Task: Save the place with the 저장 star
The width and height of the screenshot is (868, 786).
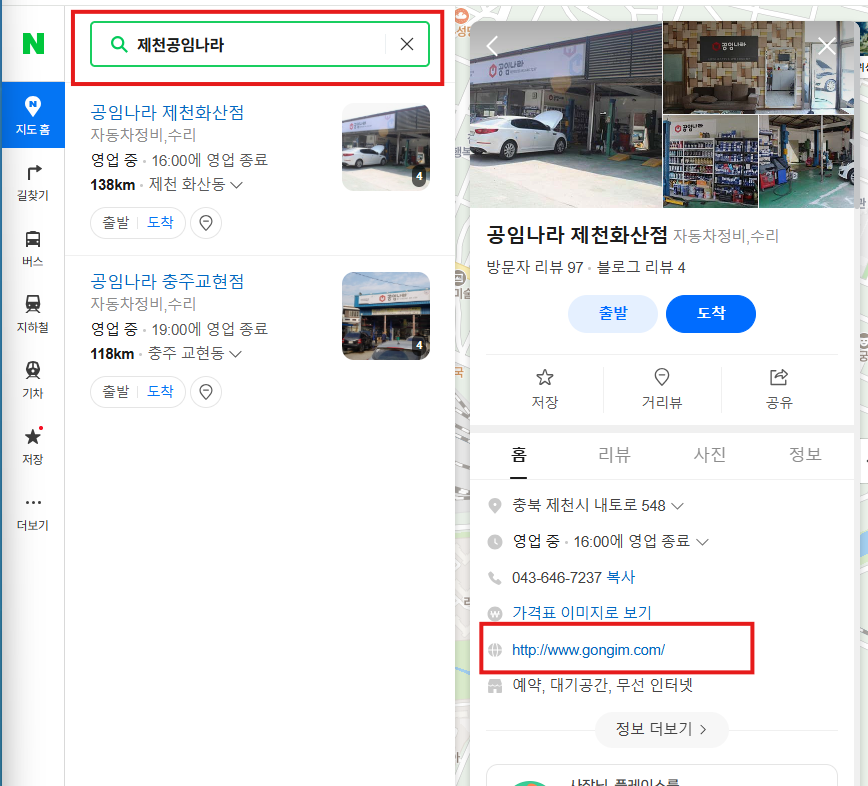Action: tap(545, 390)
